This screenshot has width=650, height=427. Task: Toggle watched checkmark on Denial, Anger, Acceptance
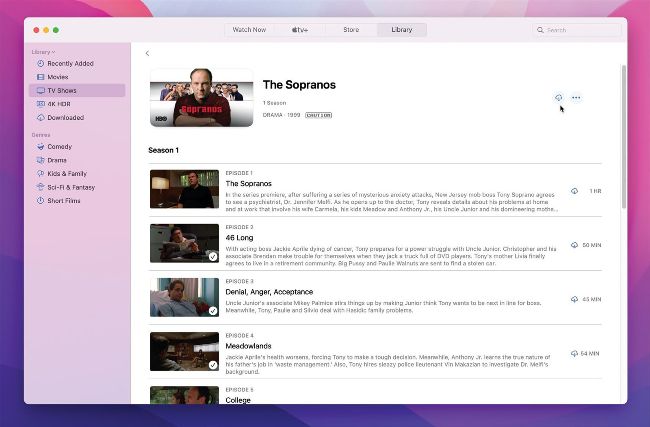(213, 311)
